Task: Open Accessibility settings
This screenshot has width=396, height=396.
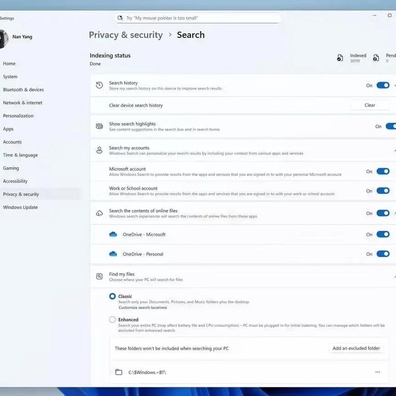Action: click(15, 181)
